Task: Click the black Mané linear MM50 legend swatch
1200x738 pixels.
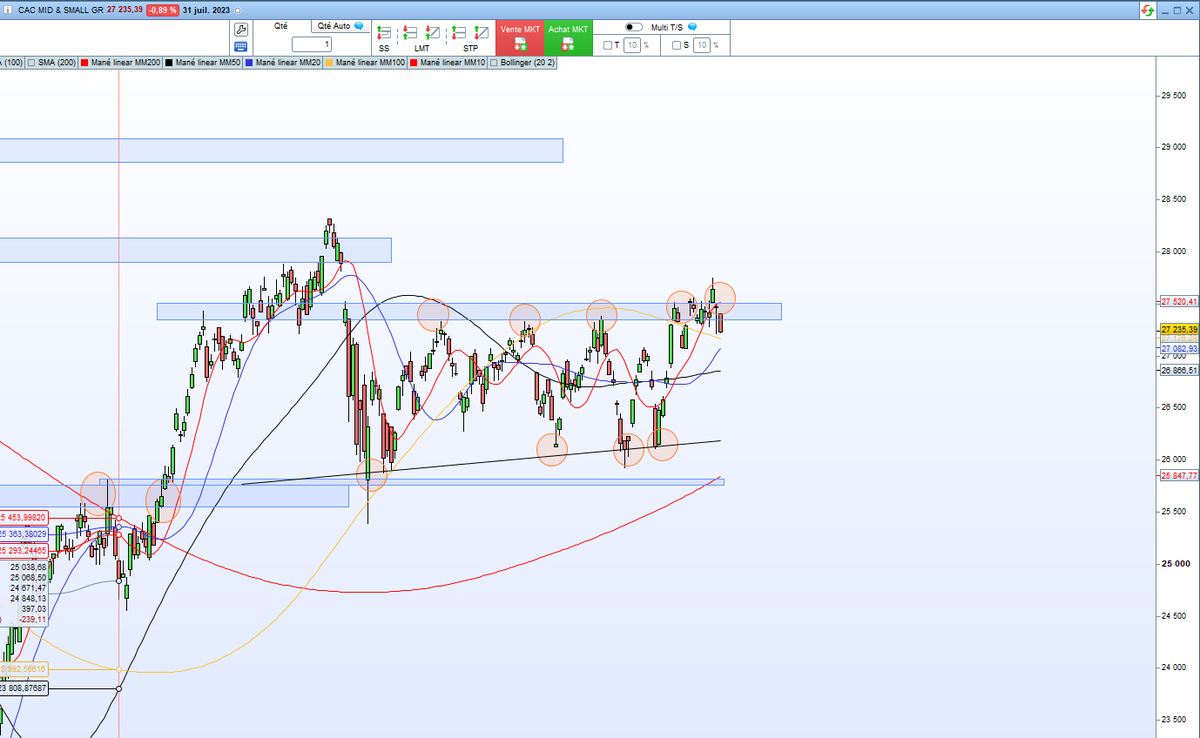Action: coord(168,62)
